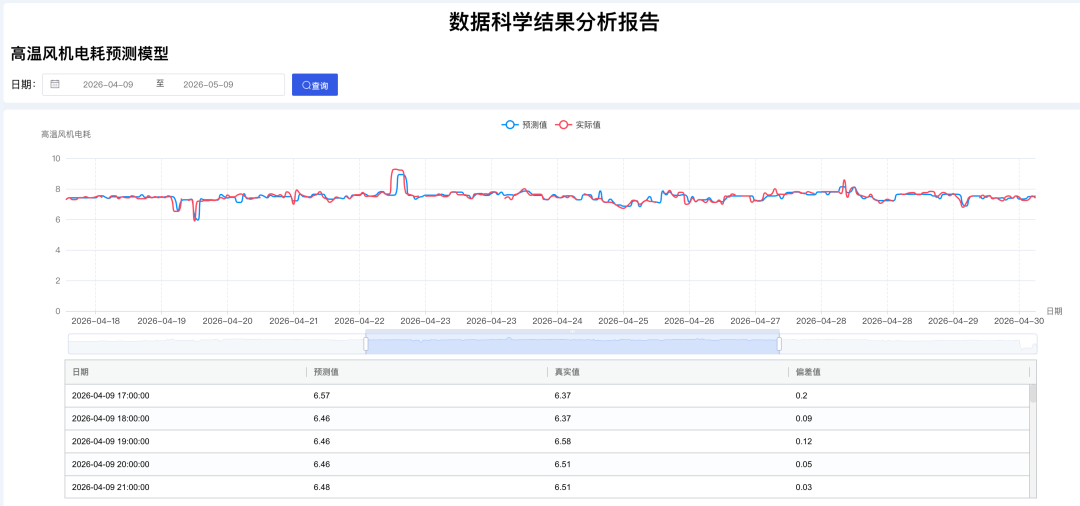Click 真实值 column header

(667, 372)
